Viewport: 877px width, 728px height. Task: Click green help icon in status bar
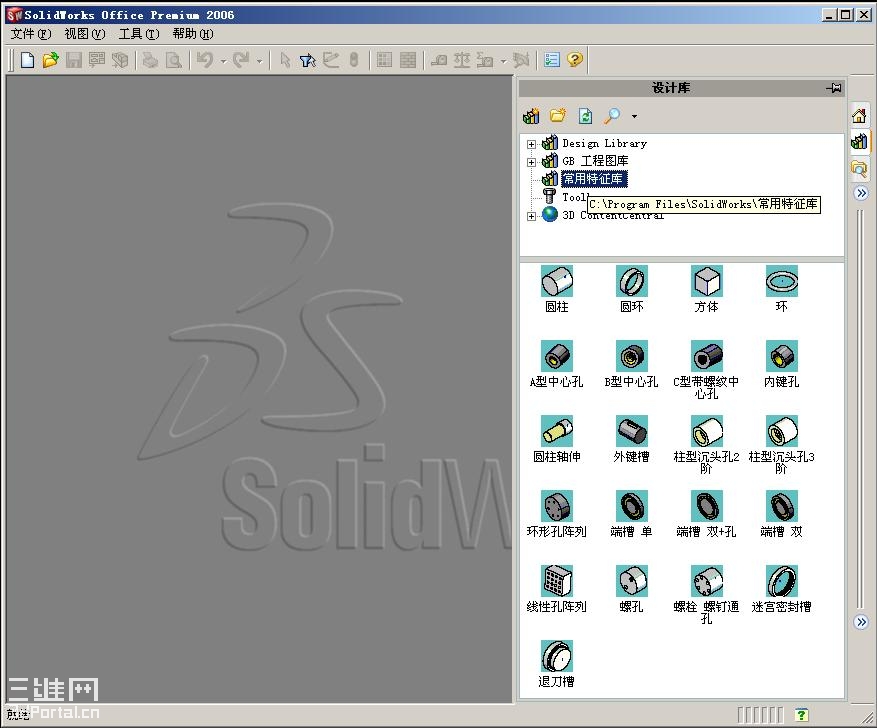click(801, 714)
